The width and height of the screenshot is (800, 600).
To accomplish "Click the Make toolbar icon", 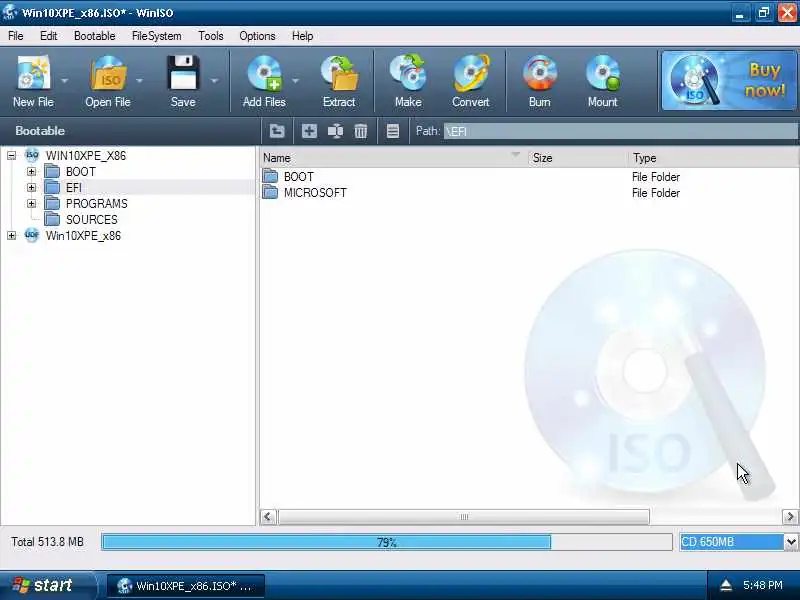I will click(408, 73).
